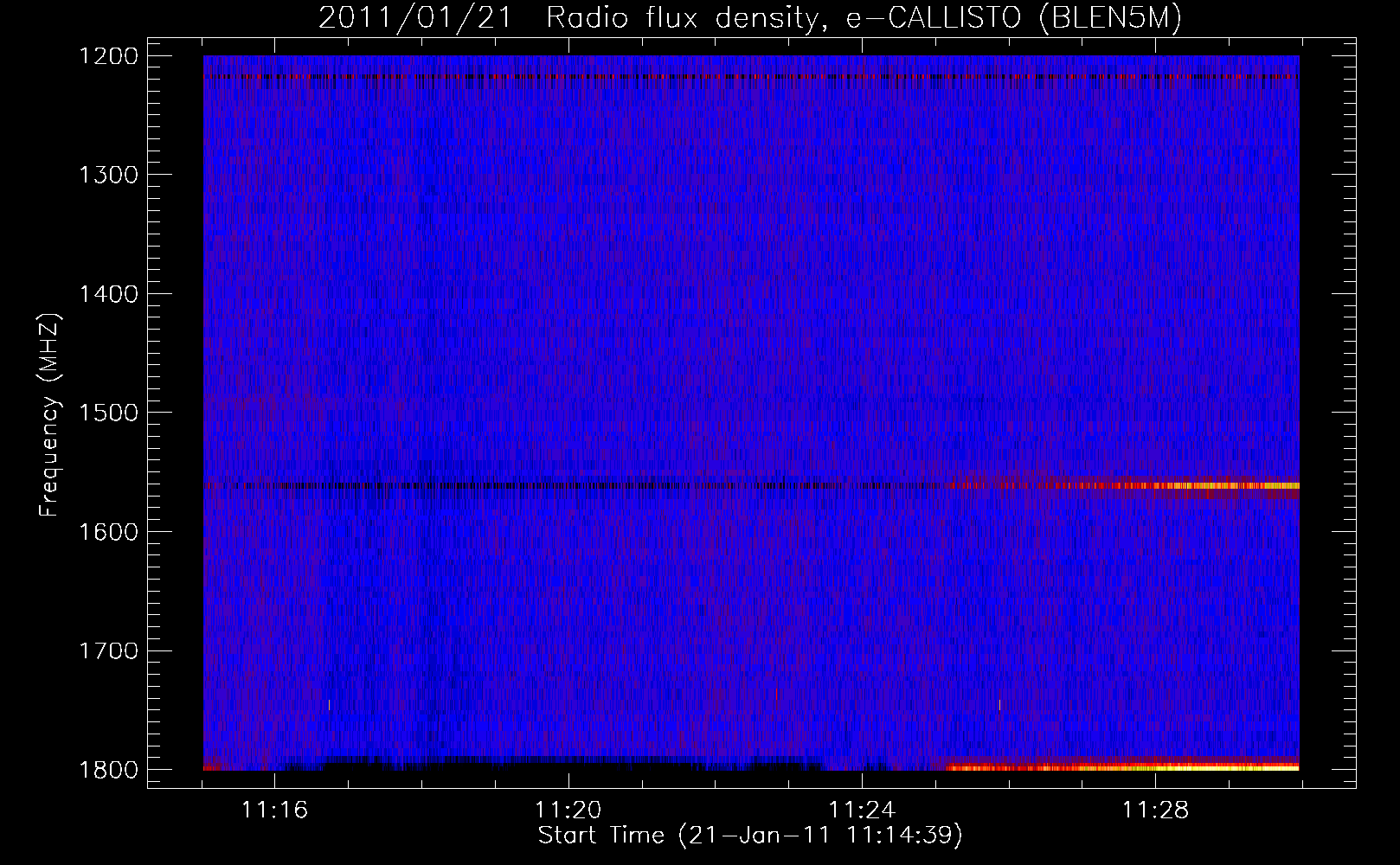Click the "Start Time (21-Jan-11 11:14:39)" x-axis label
The width and height of the screenshot is (1400, 865).
point(750,836)
